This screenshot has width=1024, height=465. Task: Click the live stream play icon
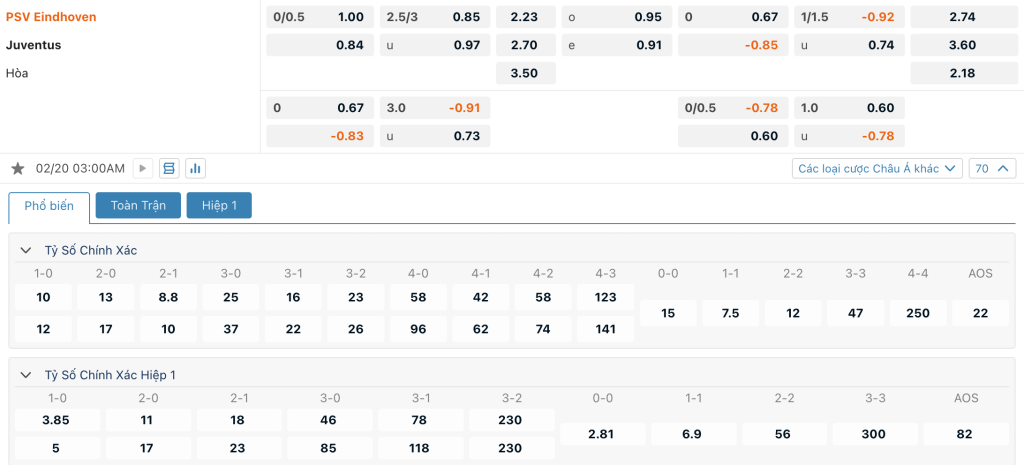142,169
